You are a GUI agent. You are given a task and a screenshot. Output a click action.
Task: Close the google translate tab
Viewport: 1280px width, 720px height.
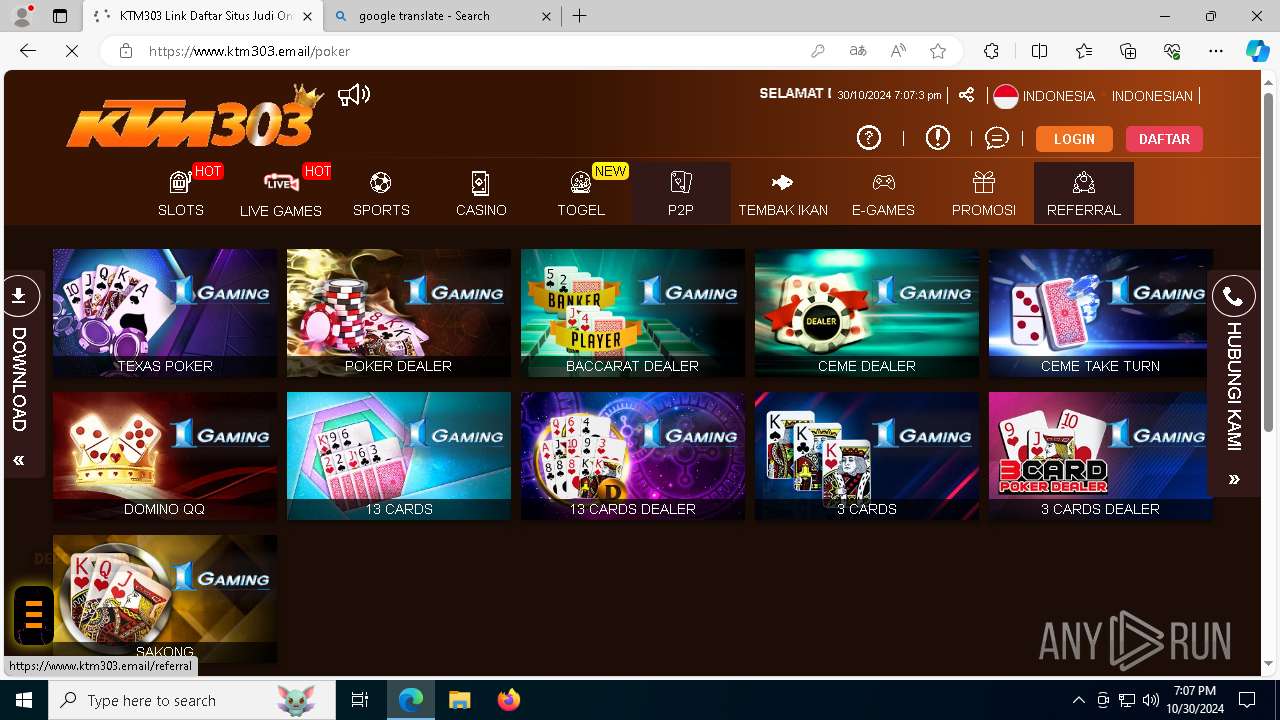546,16
